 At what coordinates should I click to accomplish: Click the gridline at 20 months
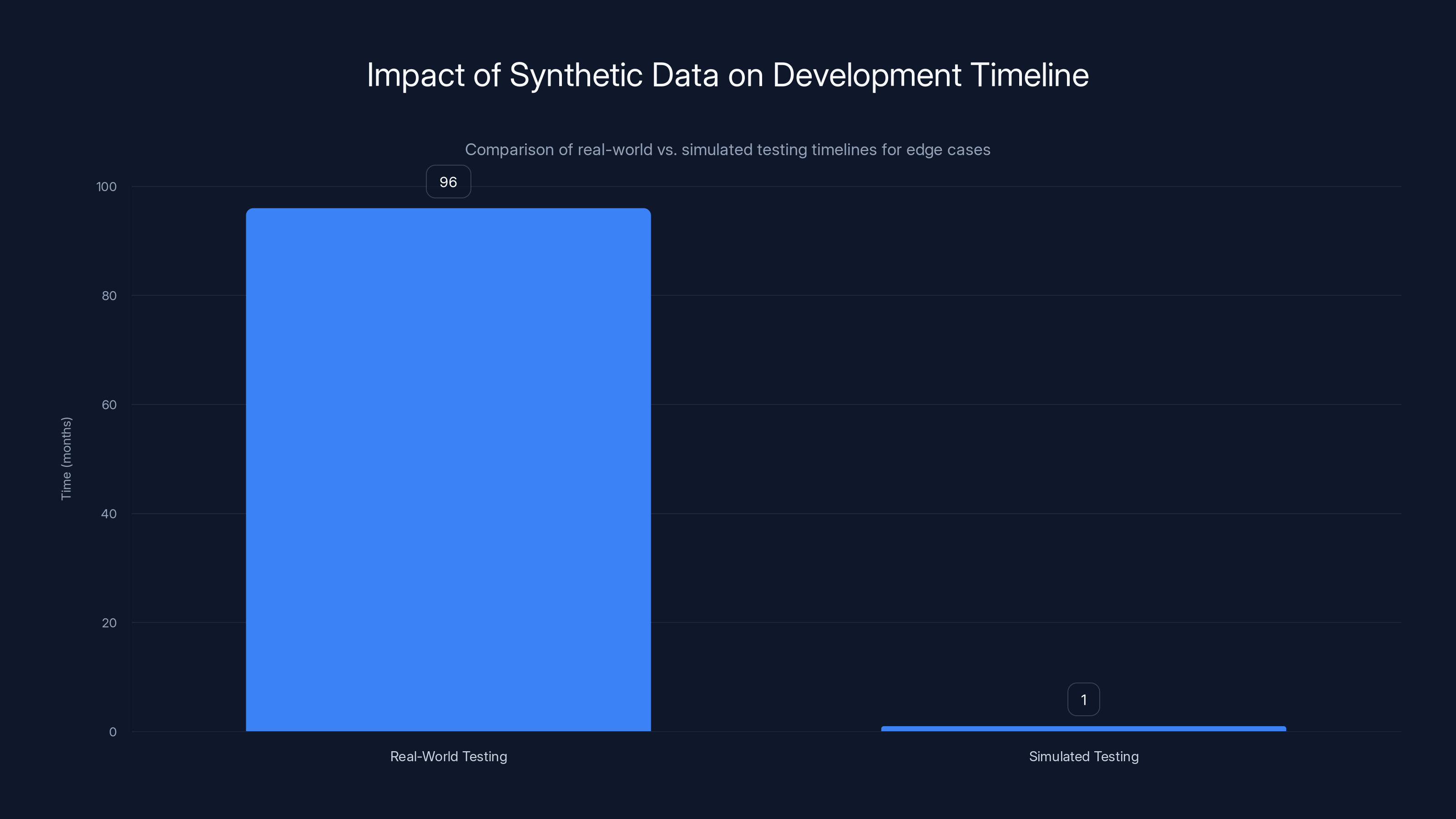coord(961,622)
